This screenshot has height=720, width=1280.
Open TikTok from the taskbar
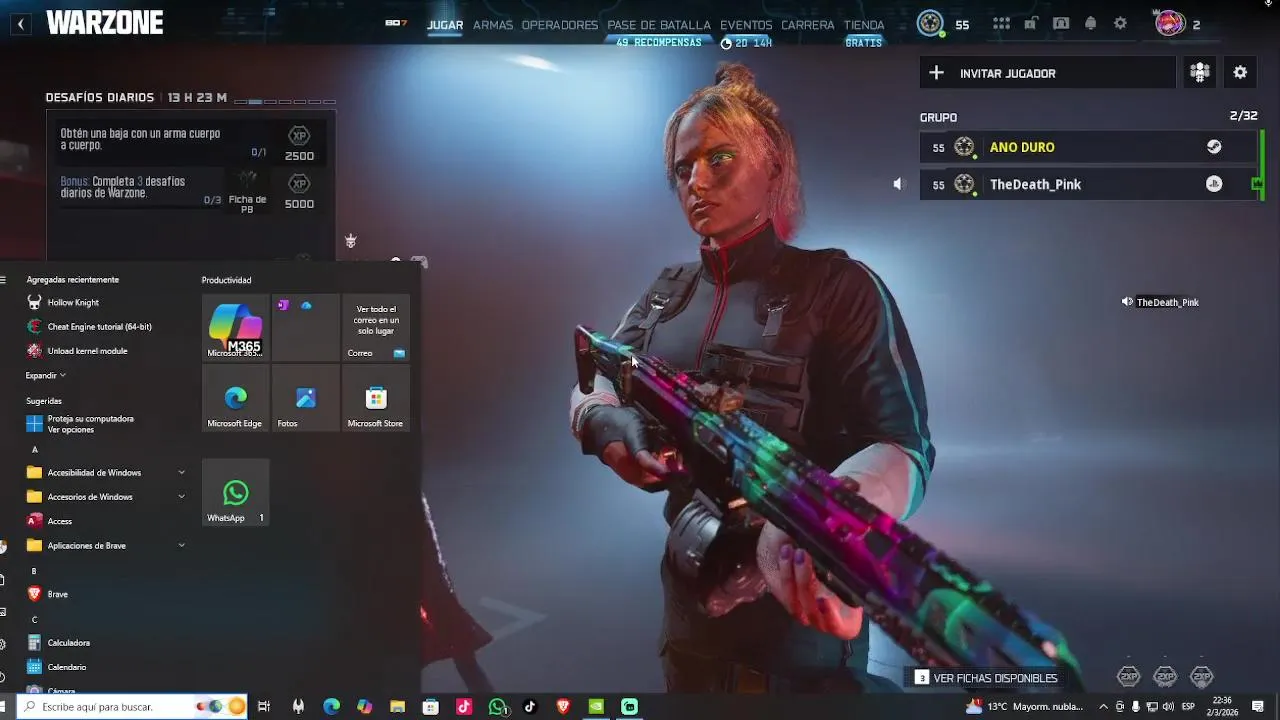pos(530,706)
